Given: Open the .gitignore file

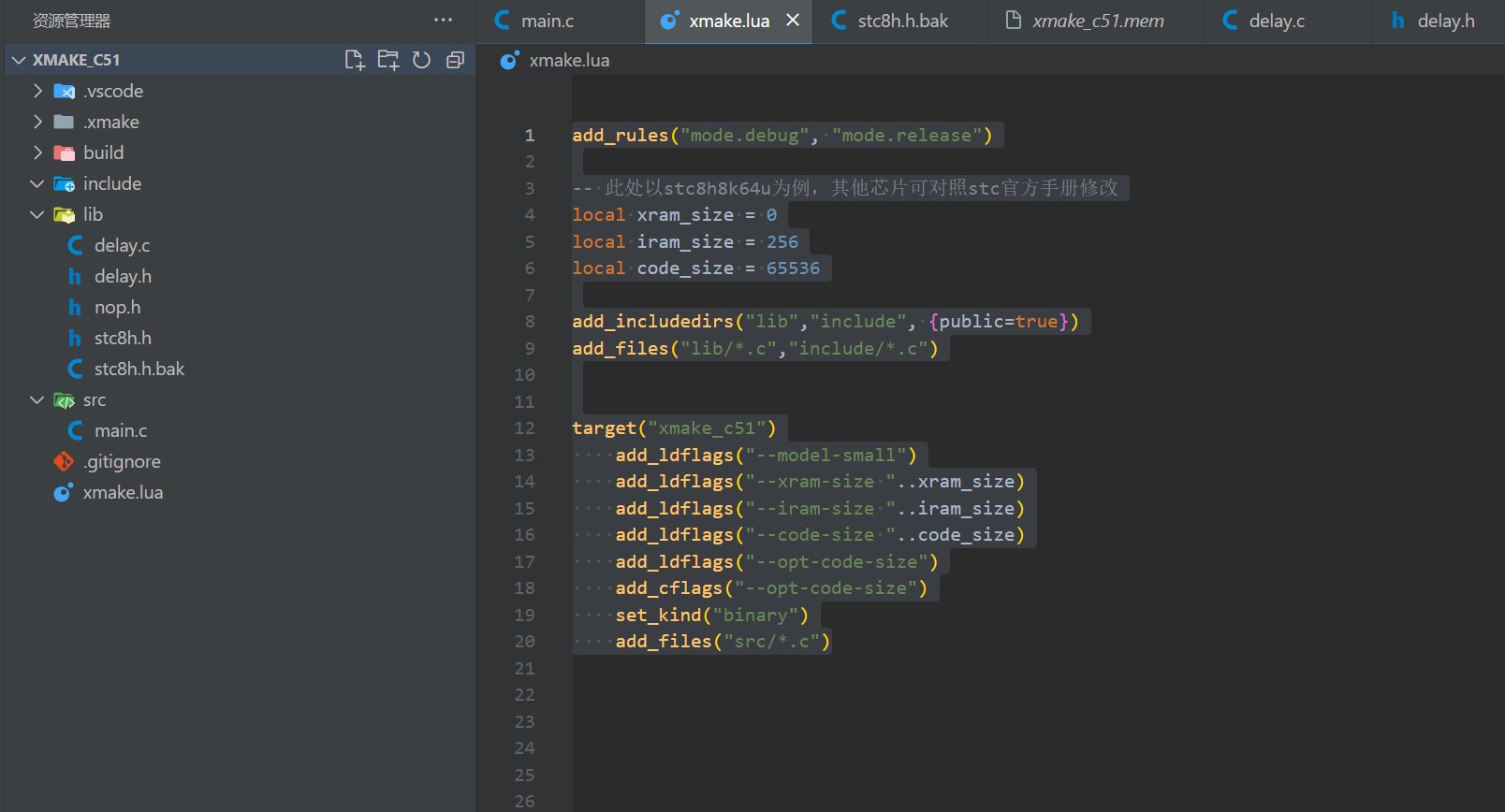Looking at the screenshot, I should (122, 461).
